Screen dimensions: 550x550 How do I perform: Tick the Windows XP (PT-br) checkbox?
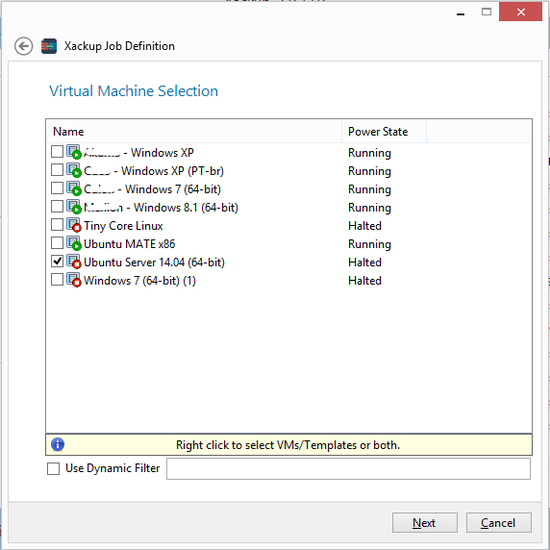57,170
